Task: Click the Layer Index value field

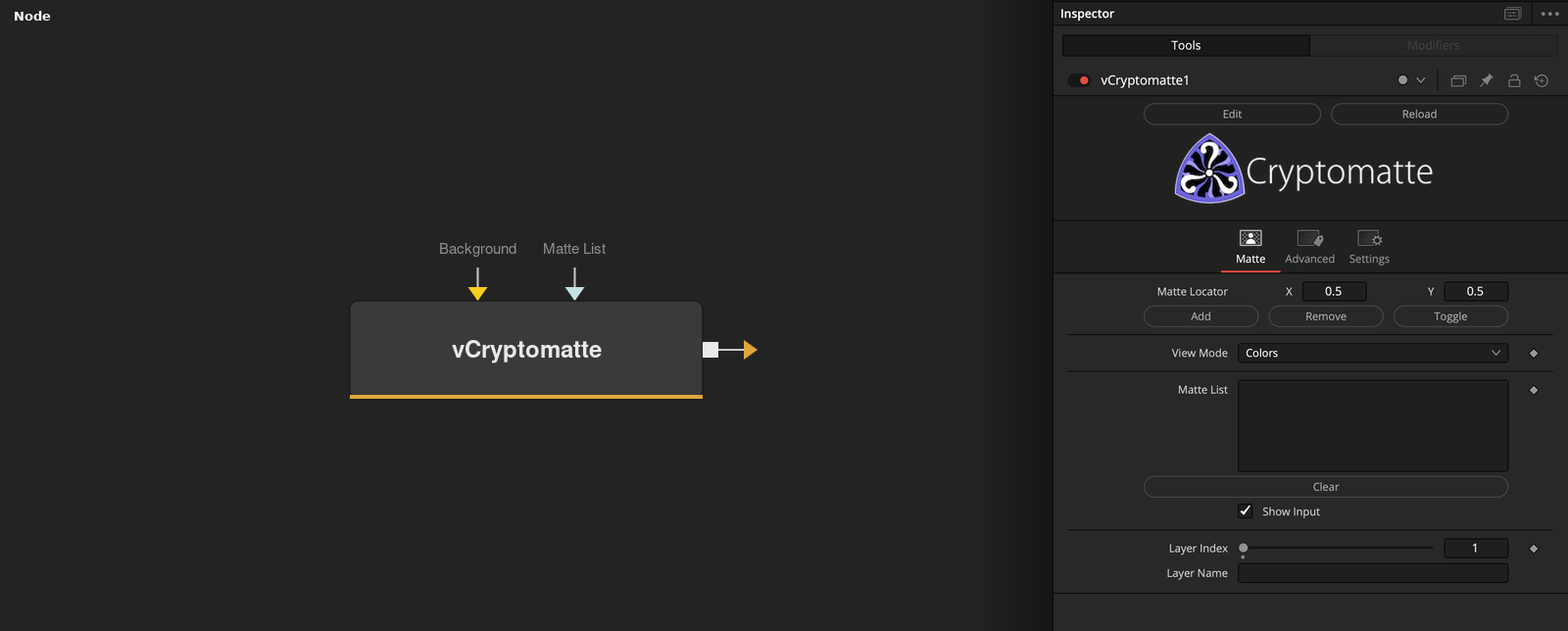Action: coord(1475,549)
